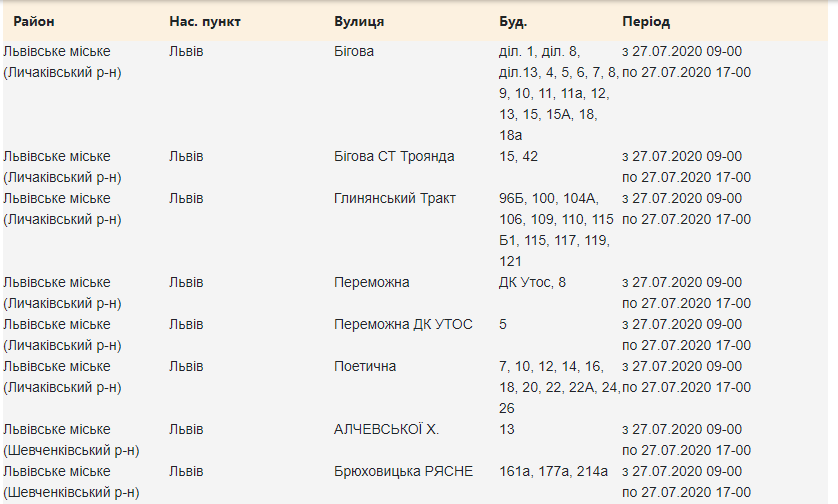
Task: Click the ДК Утос, 8 building cell
Action: [532, 282]
